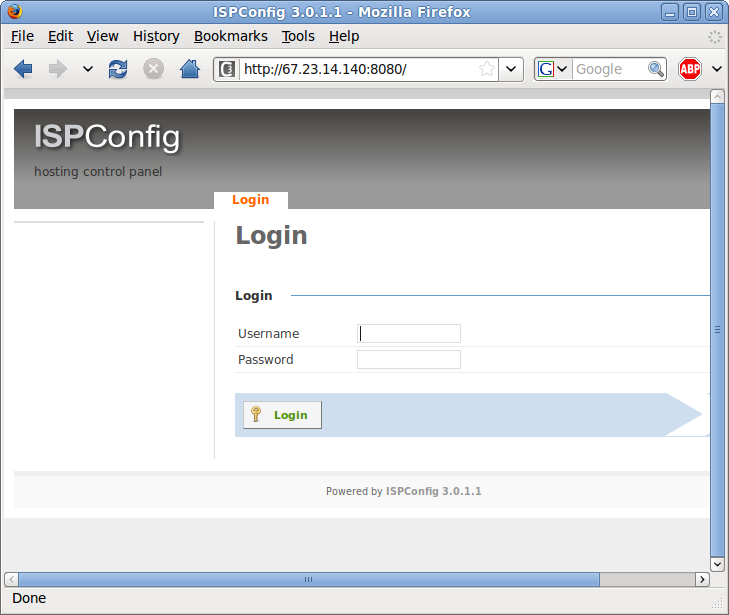Click the vertical scrollbar down arrow

tap(717, 564)
